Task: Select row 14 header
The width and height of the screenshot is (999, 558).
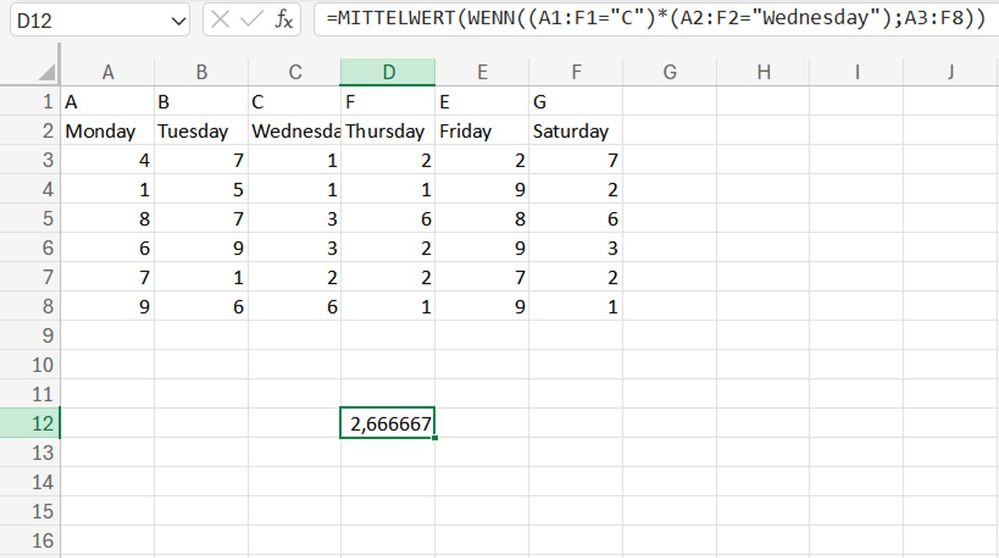Action: (x=30, y=482)
